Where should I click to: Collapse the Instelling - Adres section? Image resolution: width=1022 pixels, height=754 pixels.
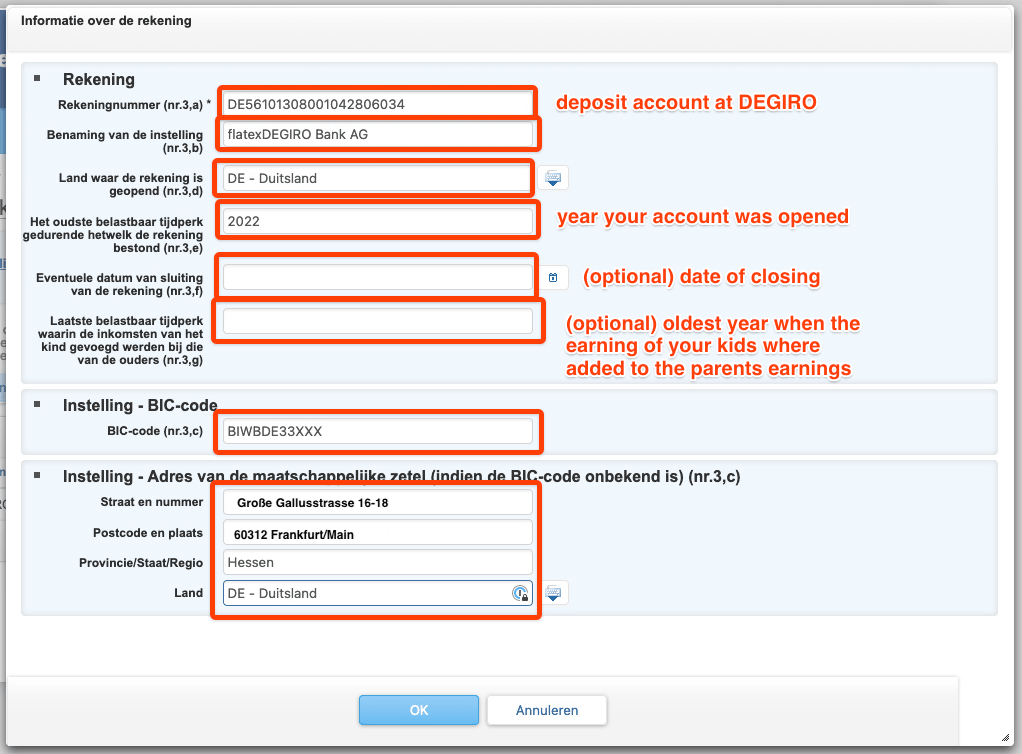(x=38, y=476)
